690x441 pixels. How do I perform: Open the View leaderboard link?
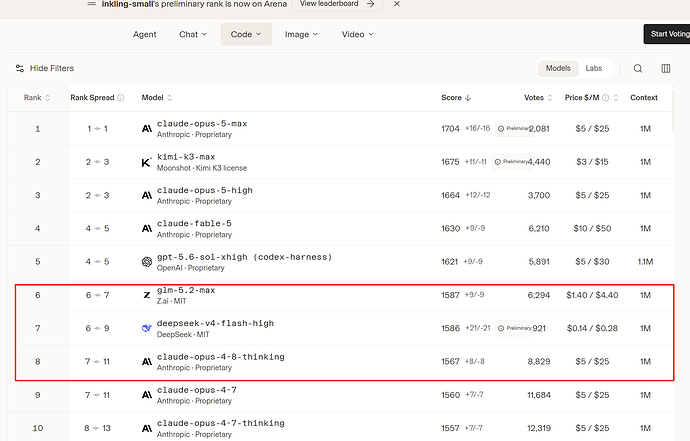click(337, 4)
